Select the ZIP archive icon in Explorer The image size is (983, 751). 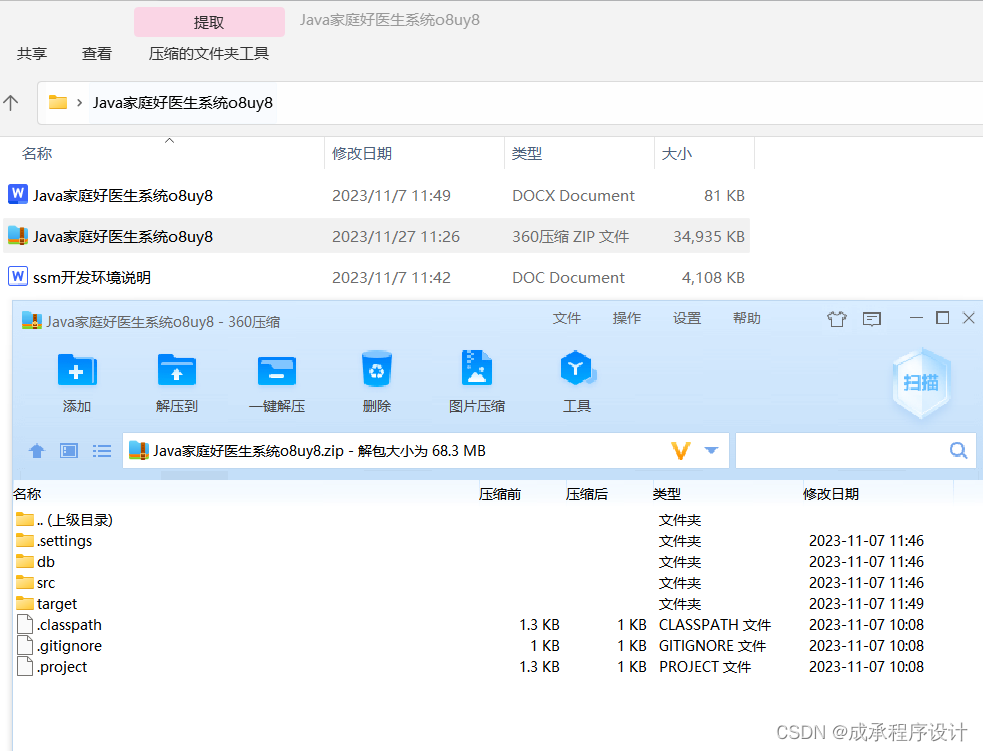[x=18, y=236]
